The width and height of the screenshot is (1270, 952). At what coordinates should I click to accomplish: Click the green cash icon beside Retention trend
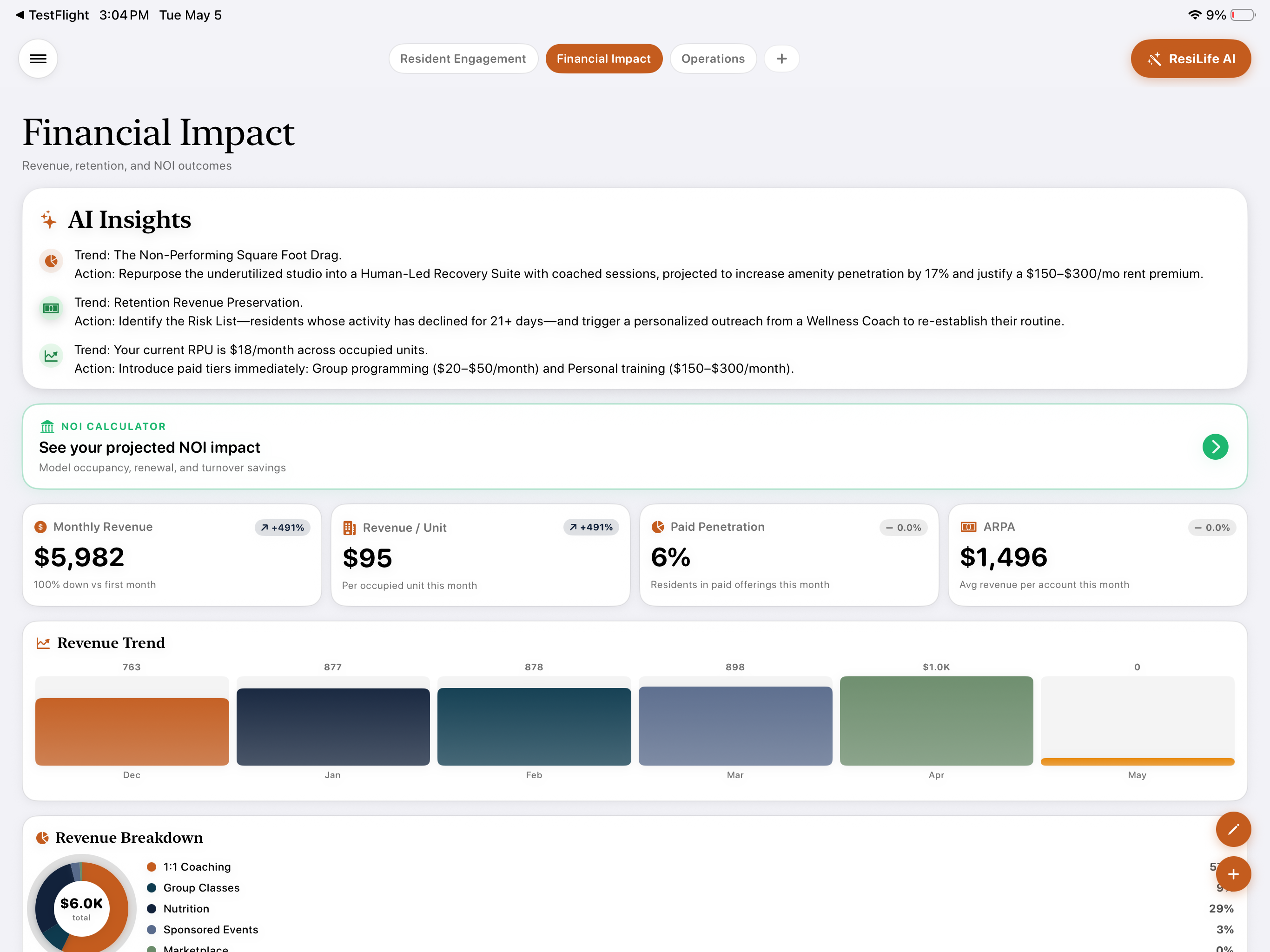point(51,308)
